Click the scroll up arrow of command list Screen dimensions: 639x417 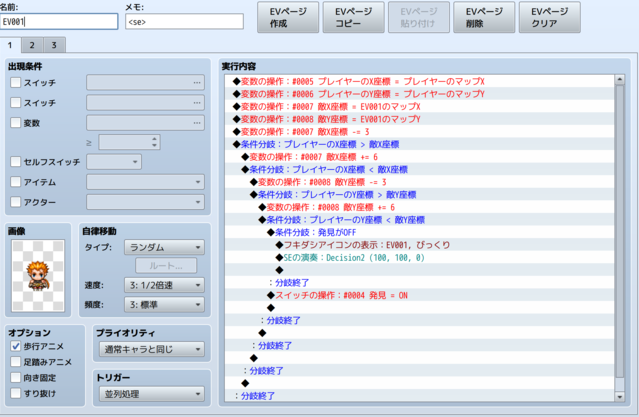click(x=620, y=79)
